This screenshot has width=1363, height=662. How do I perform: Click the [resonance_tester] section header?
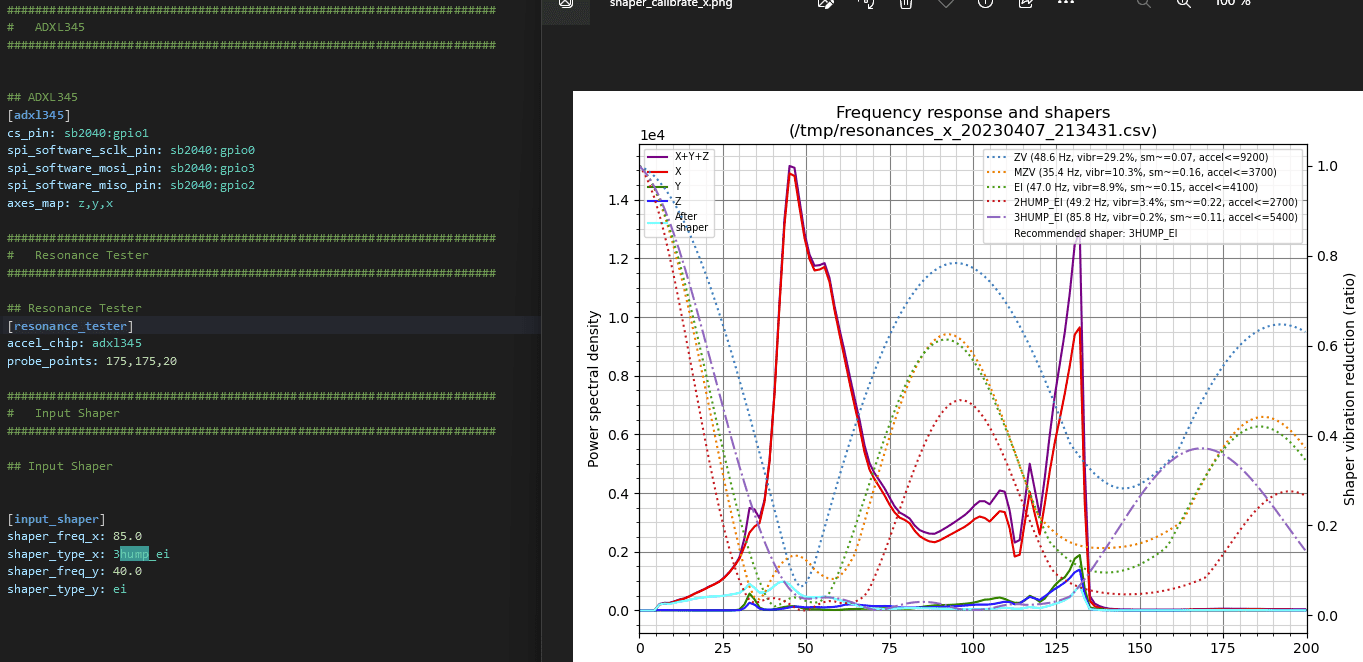point(70,326)
